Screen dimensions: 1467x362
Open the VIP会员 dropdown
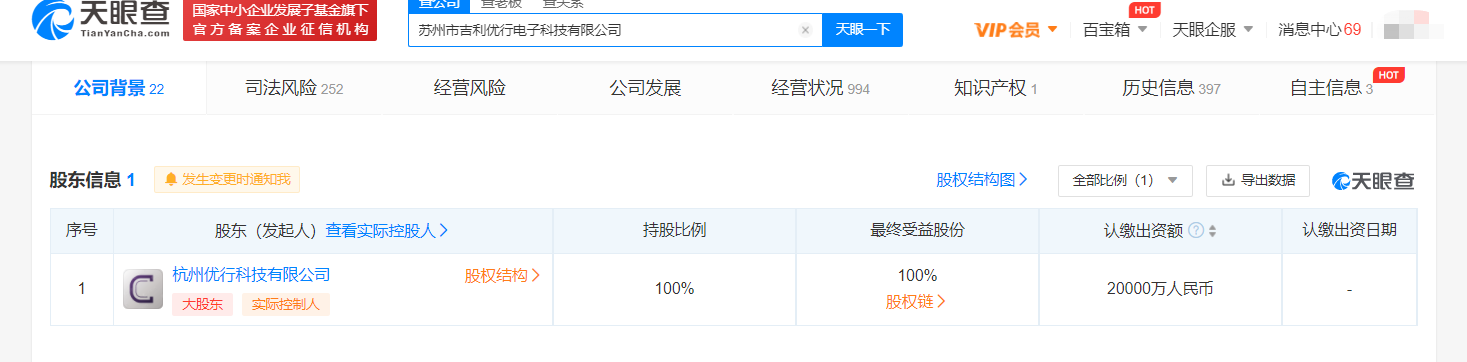(1016, 30)
